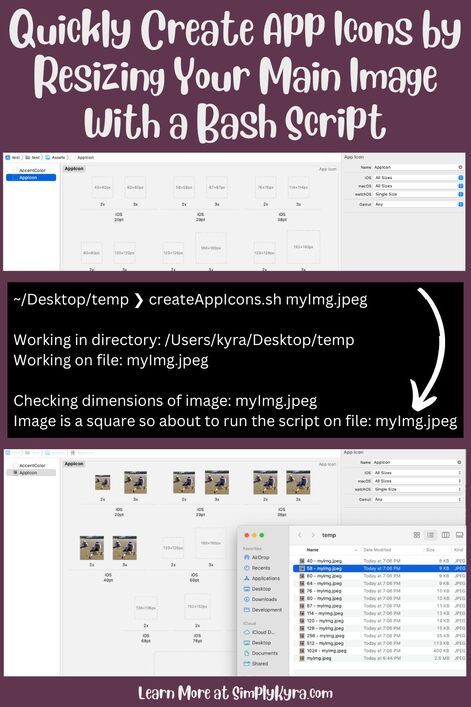Screen dimensions: 471x707
Task: Go forward in Finder temp window
Action: [x=313, y=535]
